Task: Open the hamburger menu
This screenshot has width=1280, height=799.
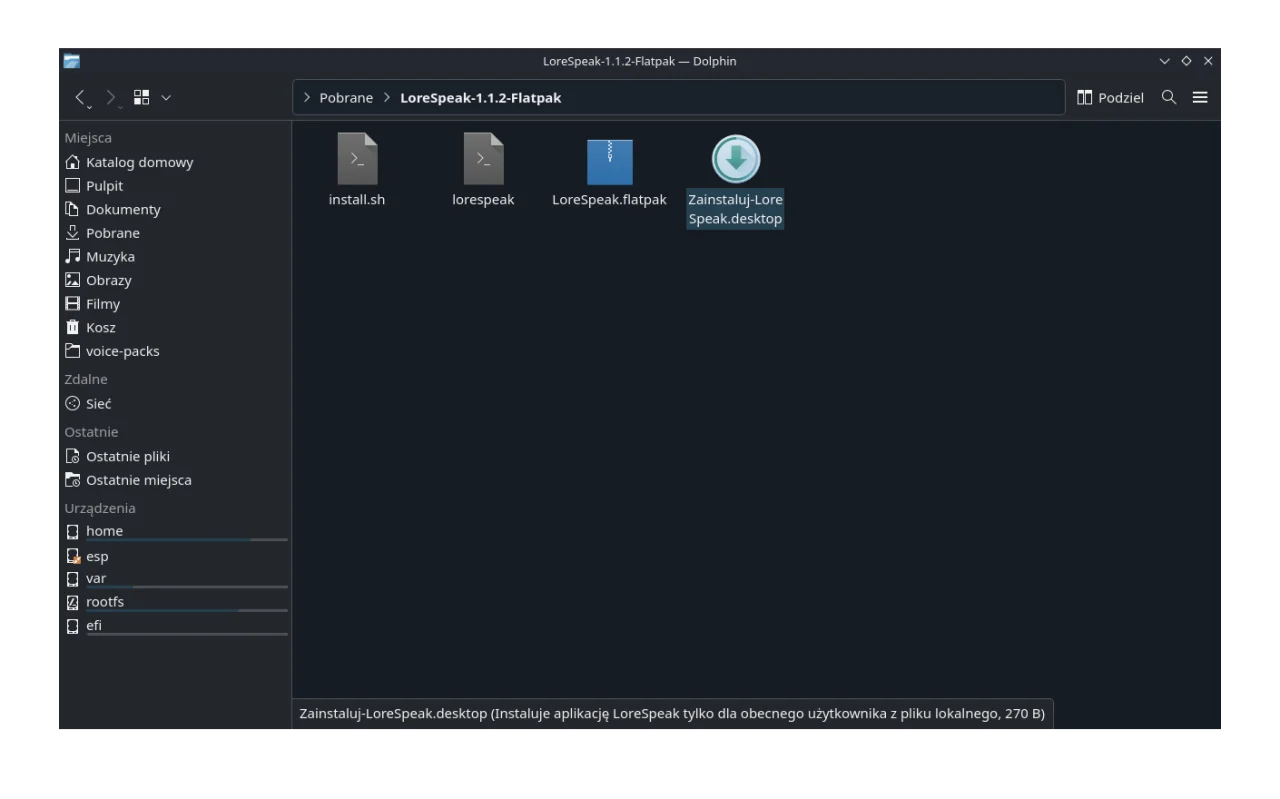Action: coord(1200,97)
